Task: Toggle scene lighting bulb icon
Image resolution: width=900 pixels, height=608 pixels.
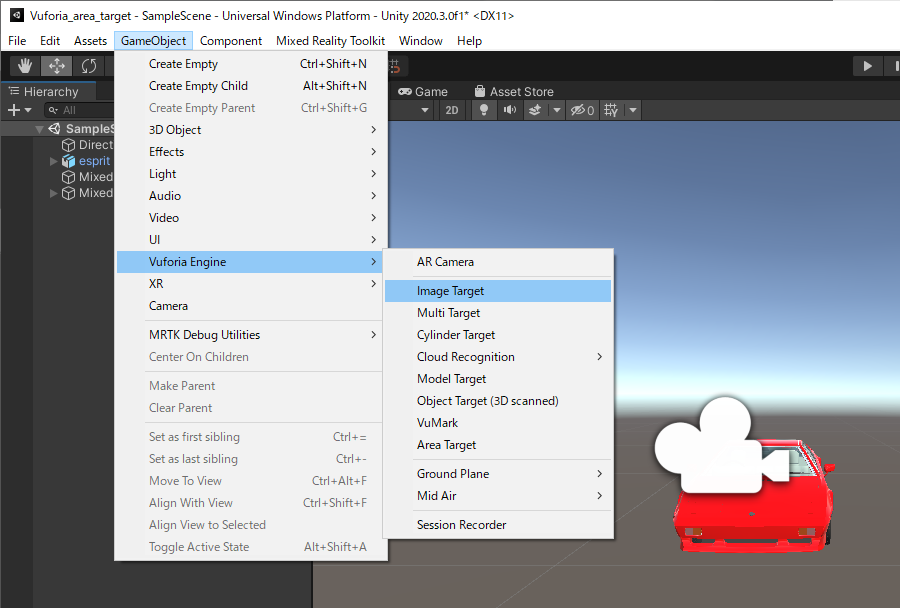Action: click(x=484, y=110)
